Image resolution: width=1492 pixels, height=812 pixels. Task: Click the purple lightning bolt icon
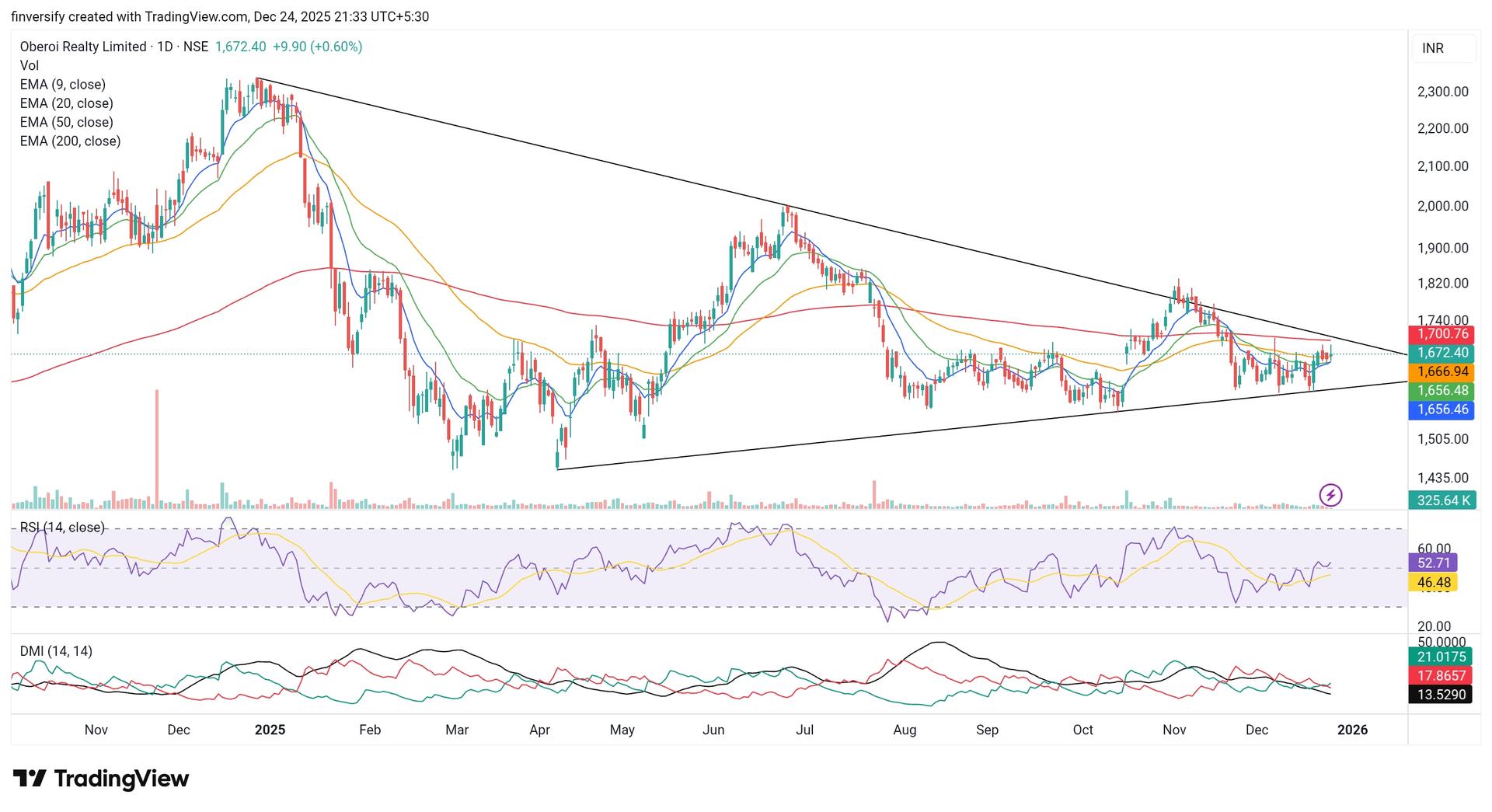tap(1330, 494)
